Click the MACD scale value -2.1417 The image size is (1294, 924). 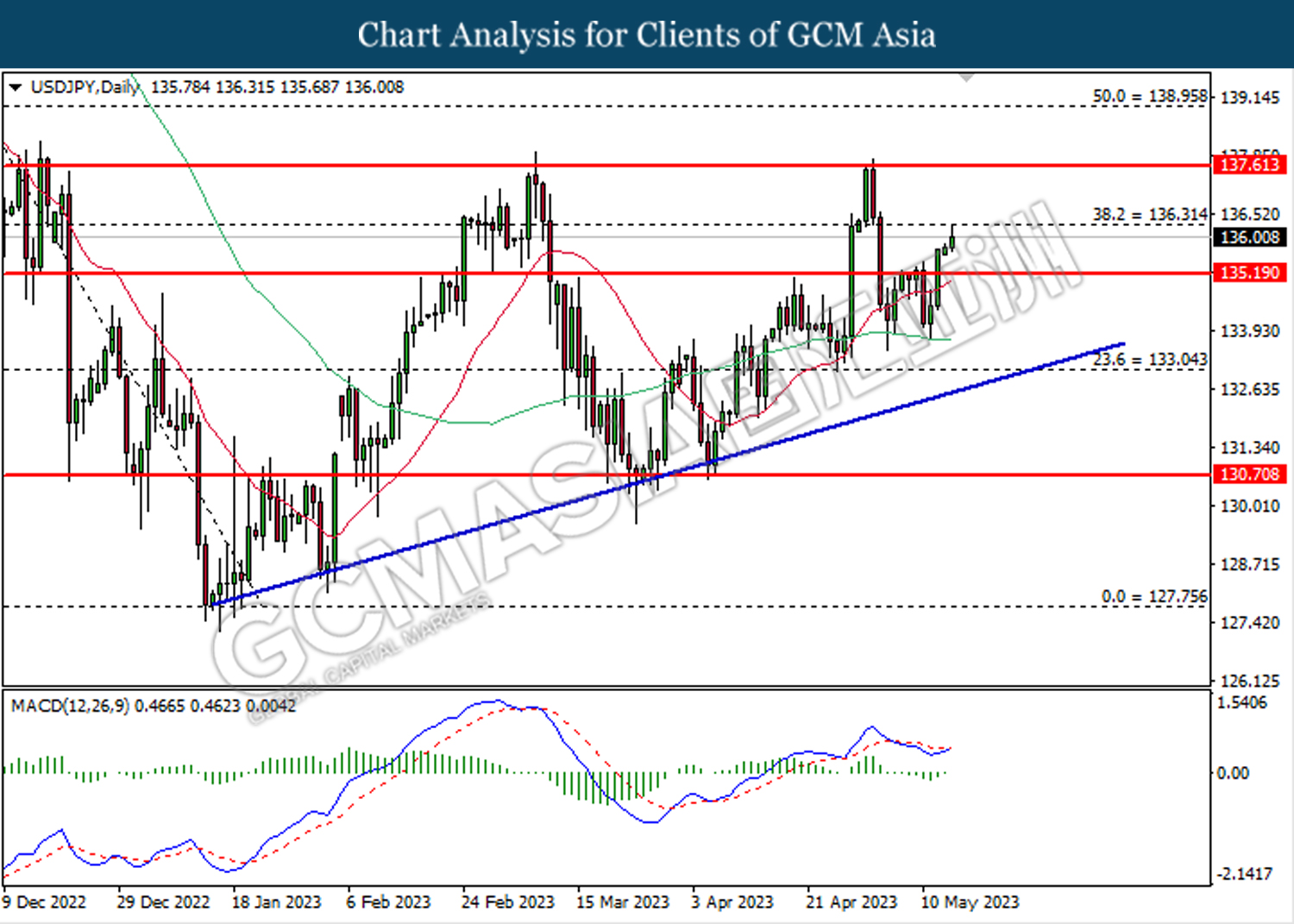point(1244,874)
